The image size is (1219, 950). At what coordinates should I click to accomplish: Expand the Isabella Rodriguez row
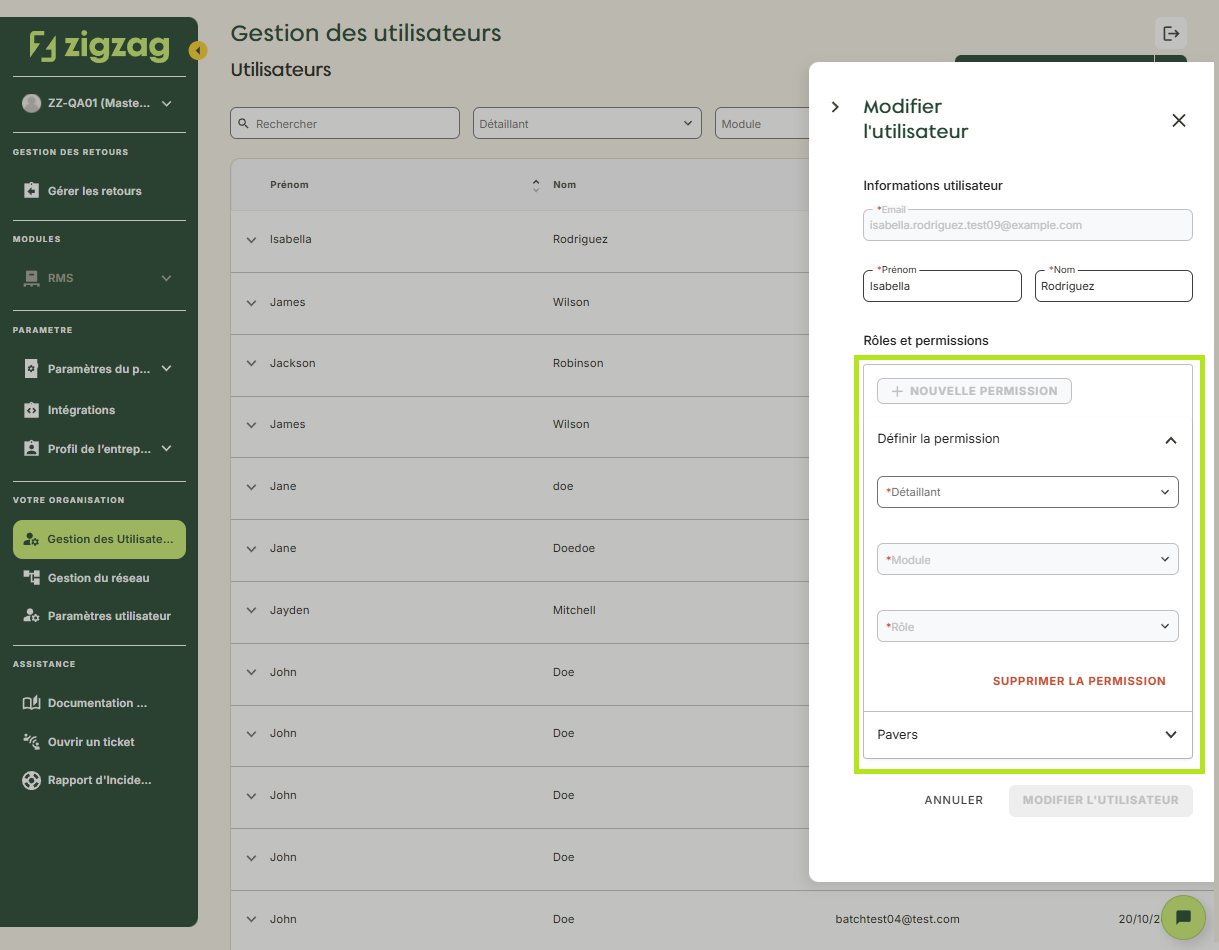pos(251,240)
